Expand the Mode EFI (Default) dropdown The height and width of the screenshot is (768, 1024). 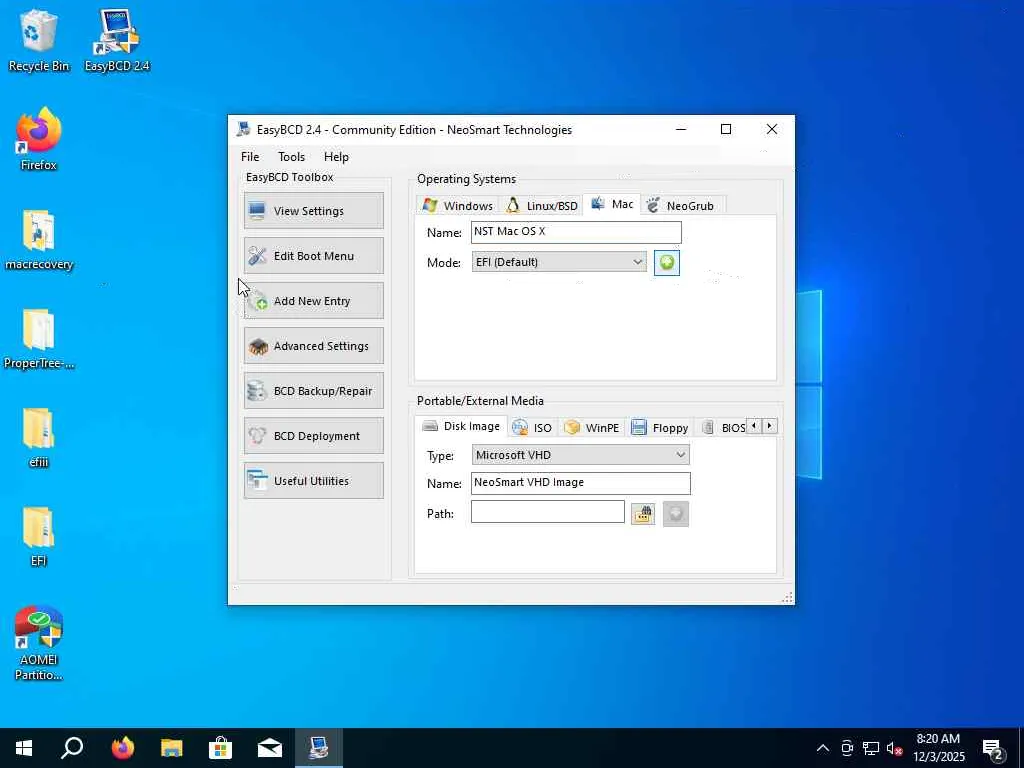pos(559,262)
